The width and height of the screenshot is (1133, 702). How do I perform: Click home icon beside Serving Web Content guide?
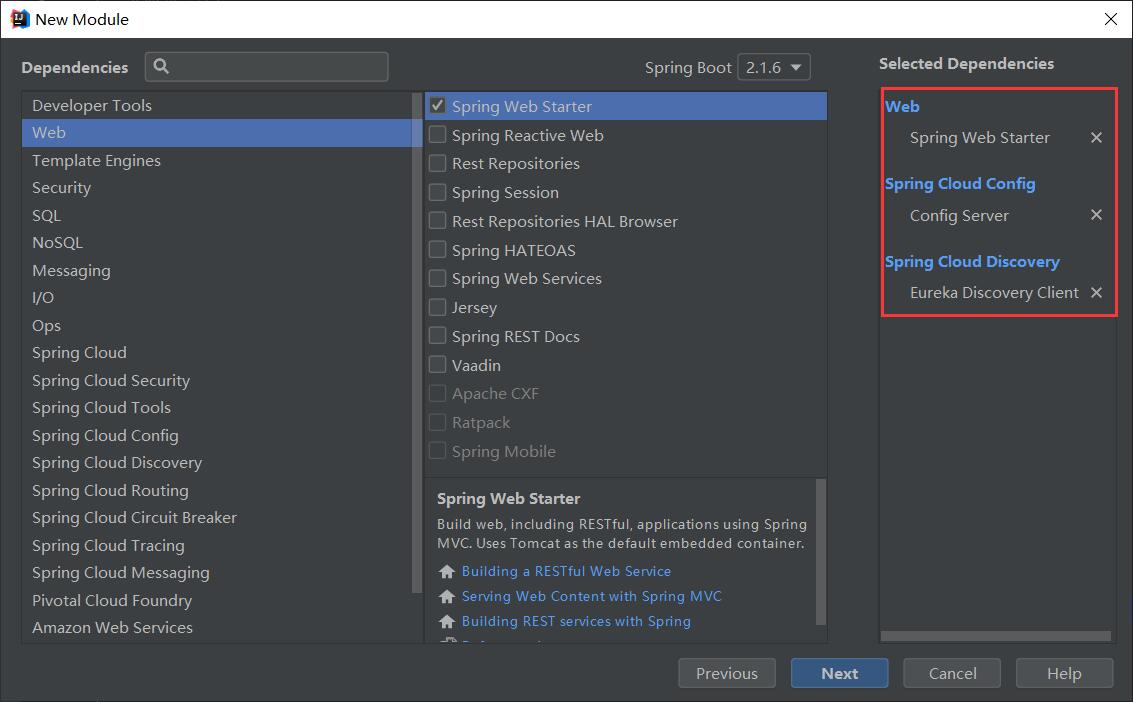point(447,597)
